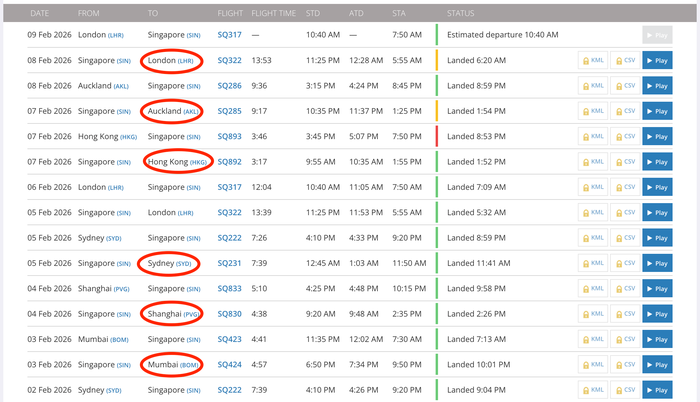Play flight SQ285 to Auckland

pyautogui.click(x=657, y=111)
